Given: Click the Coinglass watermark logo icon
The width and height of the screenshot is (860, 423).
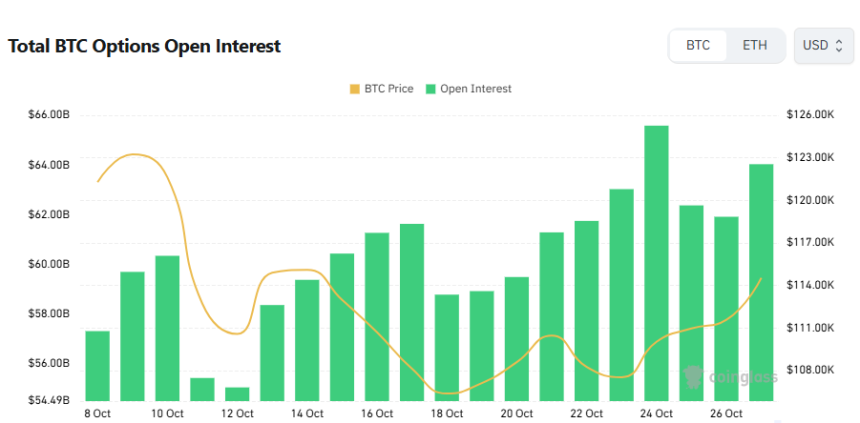Looking at the screenshot, I should pyautogui.click(x=692, y=377).
